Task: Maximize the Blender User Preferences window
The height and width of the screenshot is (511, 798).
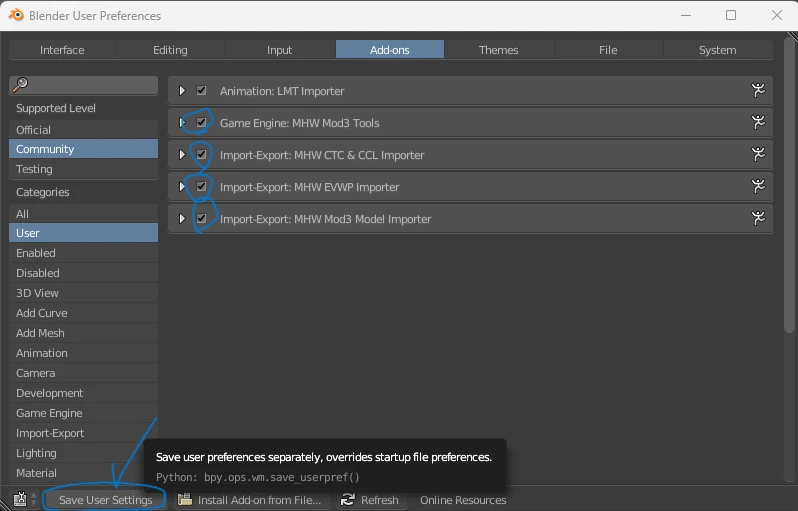Action: [x=731, y=15]
